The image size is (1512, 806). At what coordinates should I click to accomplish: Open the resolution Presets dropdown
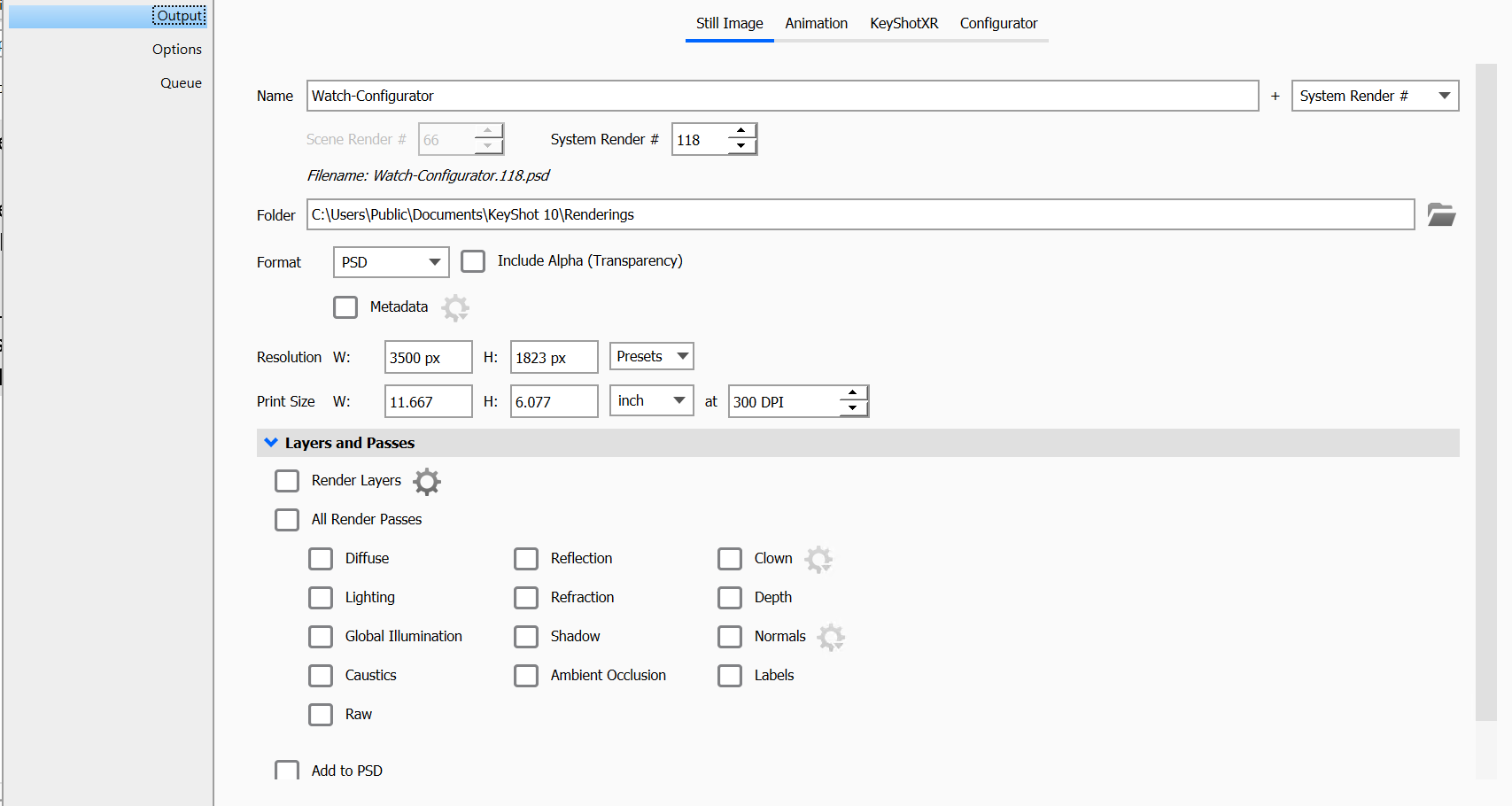(x=651, y=356)
